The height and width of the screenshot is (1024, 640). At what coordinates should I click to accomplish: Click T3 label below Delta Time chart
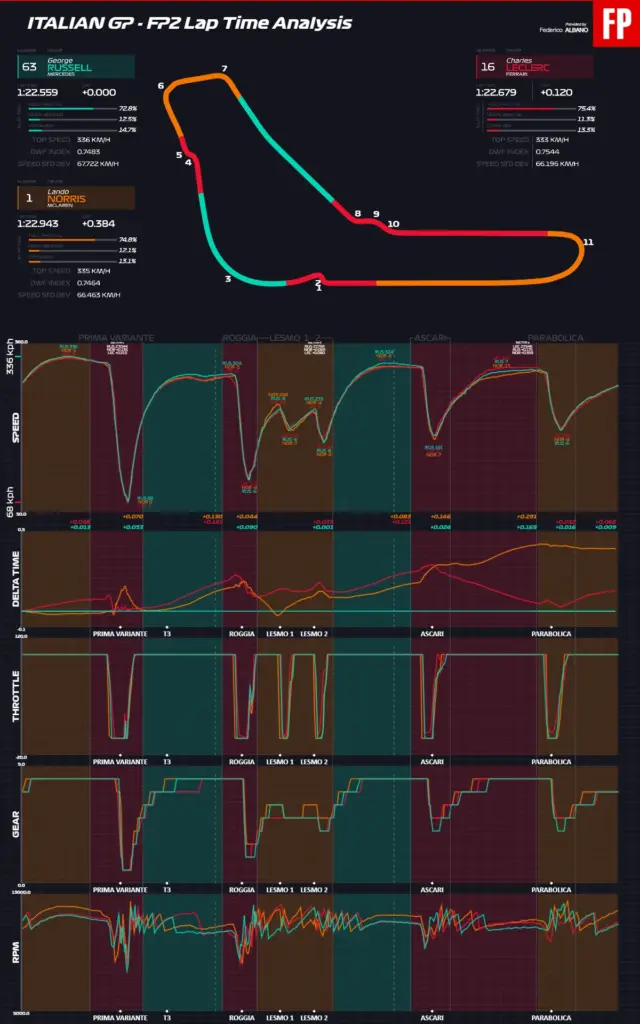(x=167, y=633)
